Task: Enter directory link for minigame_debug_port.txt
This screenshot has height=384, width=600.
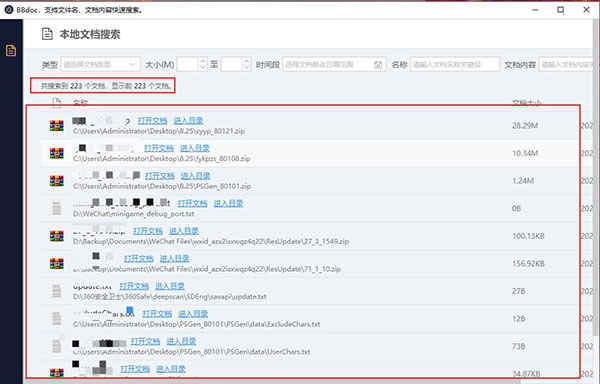Action: coord(228,203)
